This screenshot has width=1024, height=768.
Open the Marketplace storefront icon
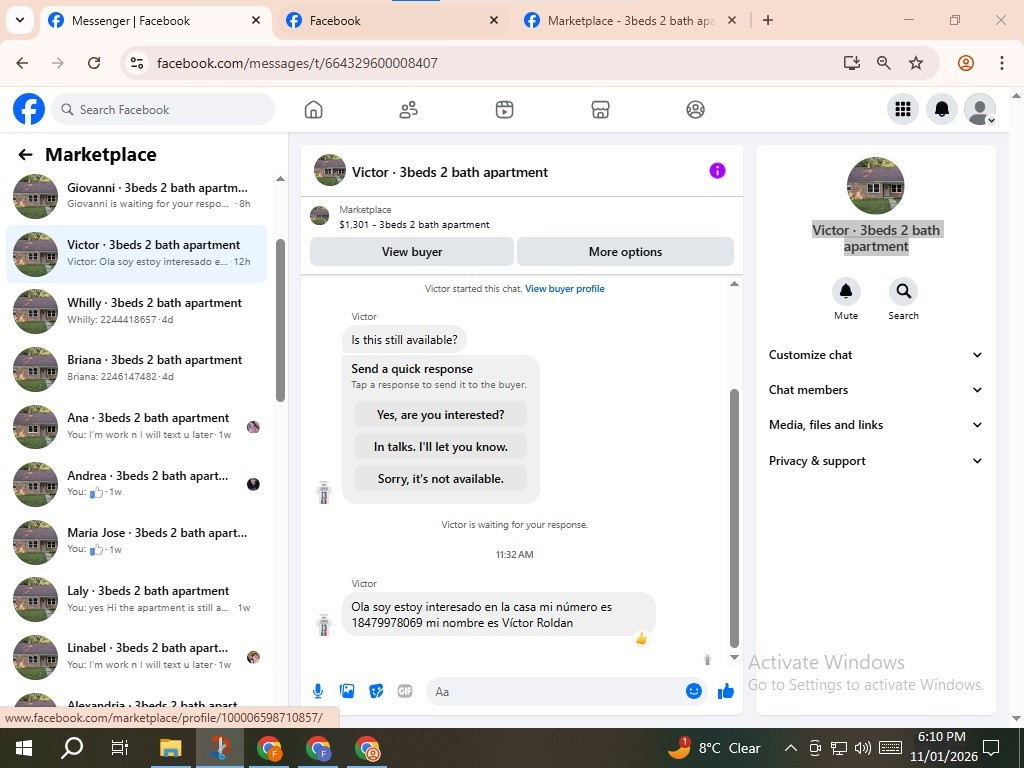[600, 110]
